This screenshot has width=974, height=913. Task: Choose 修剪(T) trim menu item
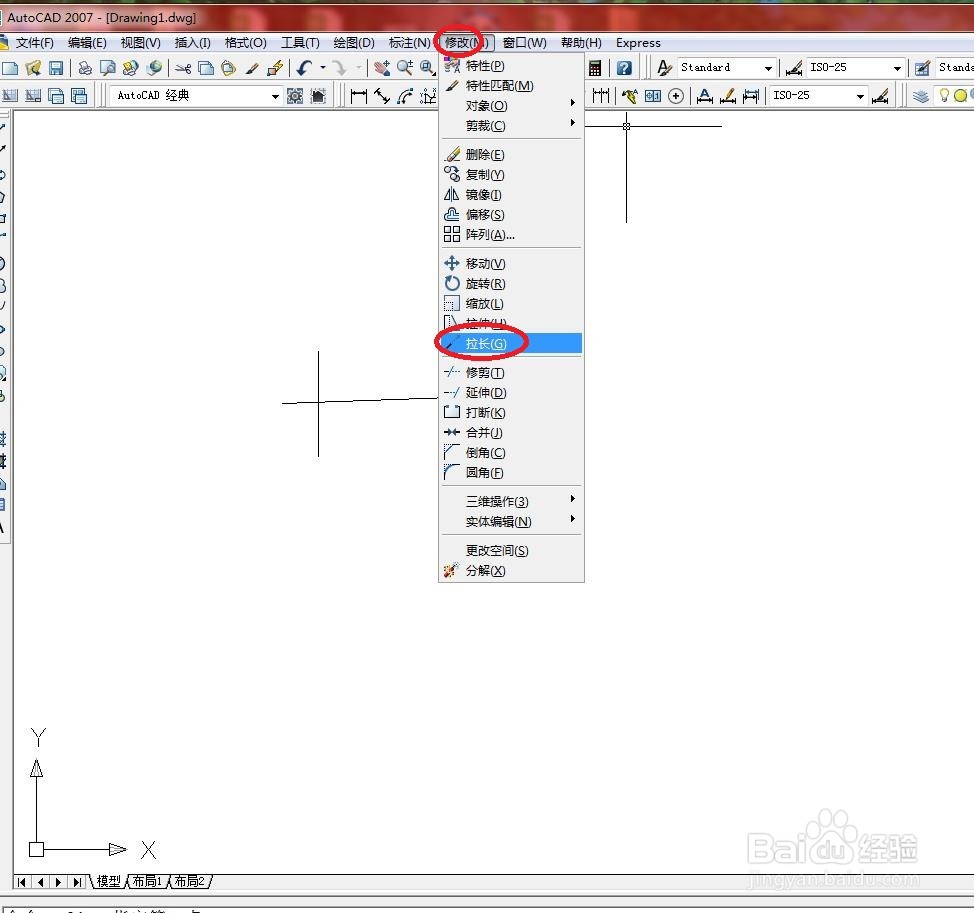pos(511,373)
